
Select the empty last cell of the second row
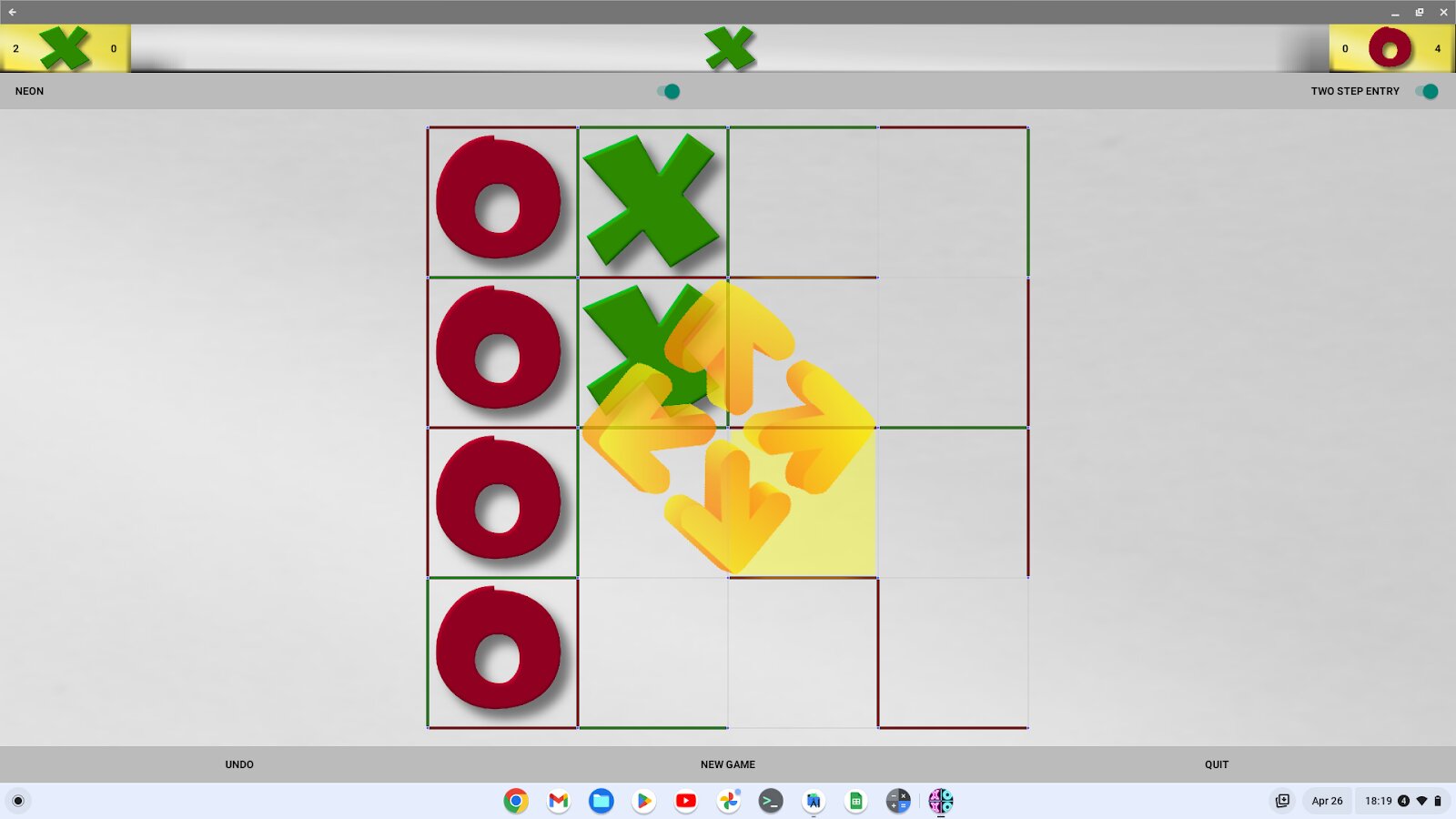click(953, 352)
